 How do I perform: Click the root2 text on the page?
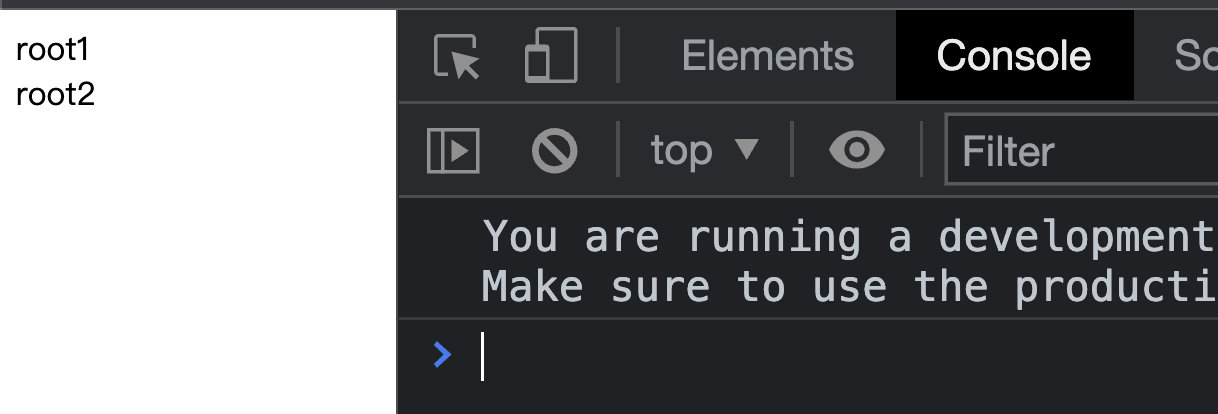pyautogui.click(x=56, y=96)
